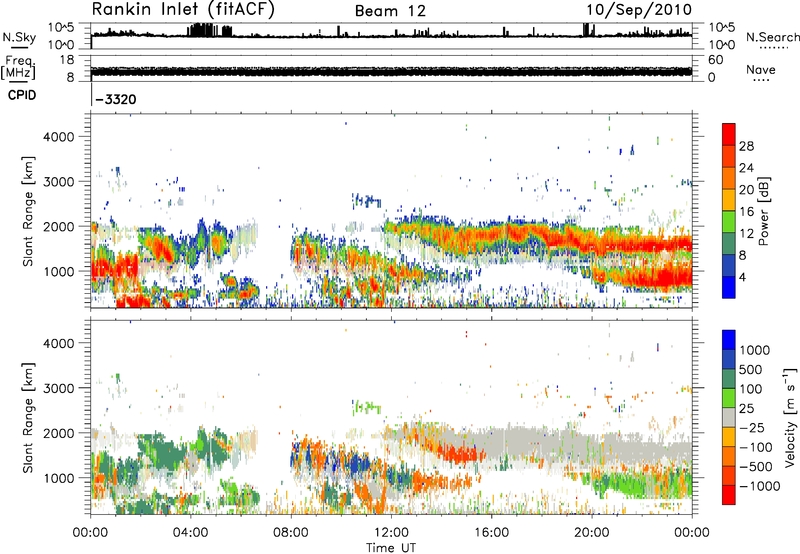The image size is (800, 554).
Task: Click the '4000' tick on the power plot axis
Action: click(59, 137)
